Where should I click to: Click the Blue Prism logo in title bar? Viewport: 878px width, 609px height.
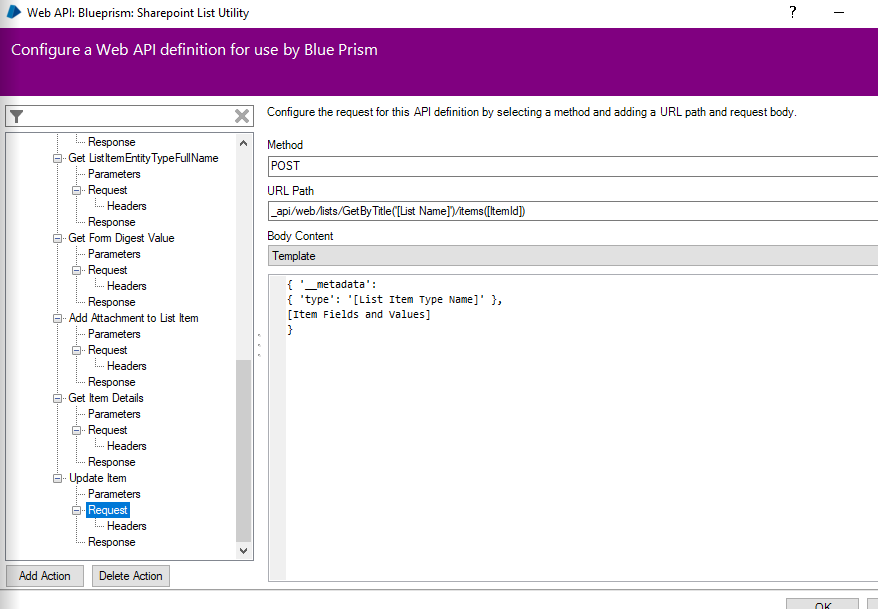(13, 13)
